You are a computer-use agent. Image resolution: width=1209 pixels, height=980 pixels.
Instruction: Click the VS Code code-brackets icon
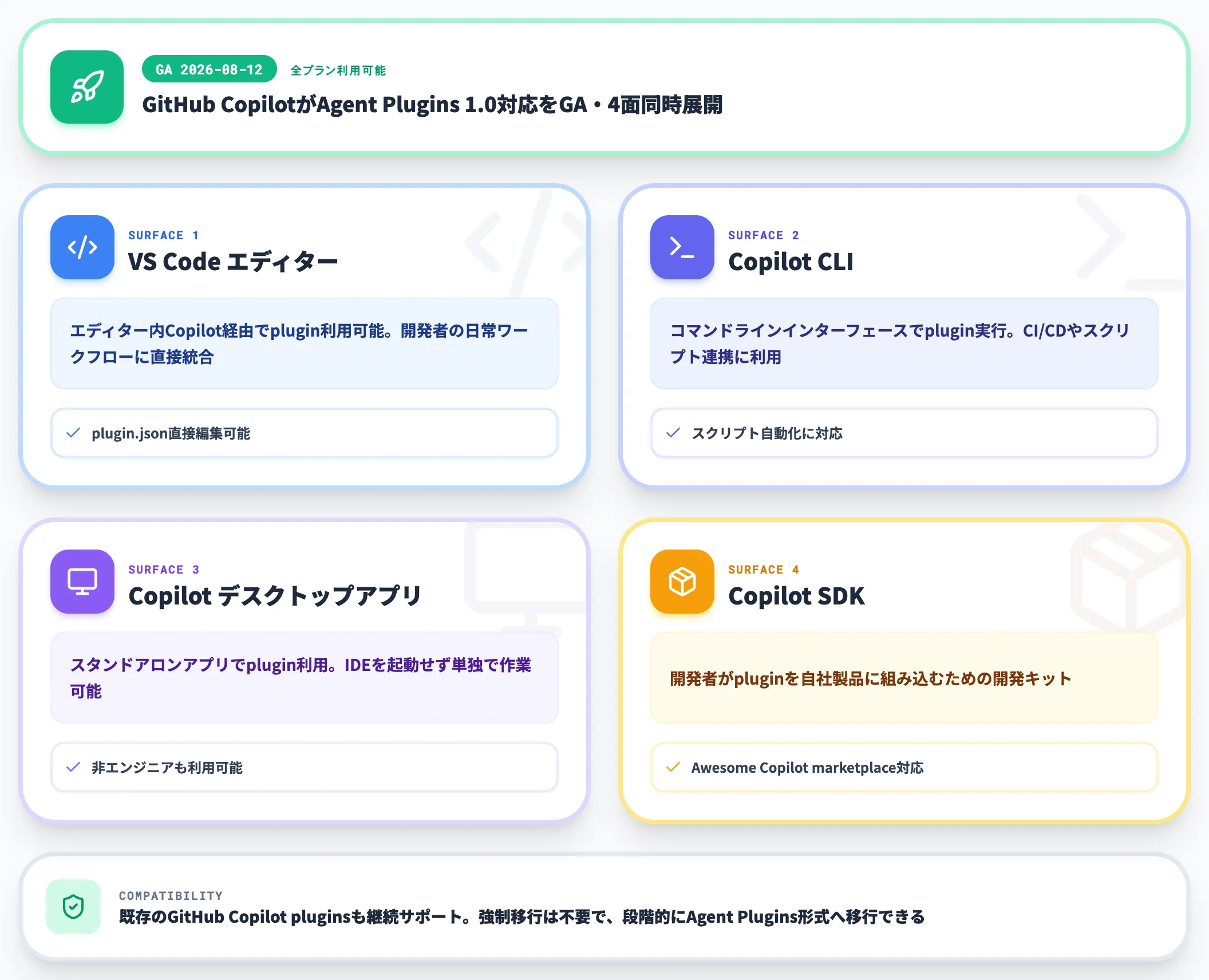(x=82, y=247)
